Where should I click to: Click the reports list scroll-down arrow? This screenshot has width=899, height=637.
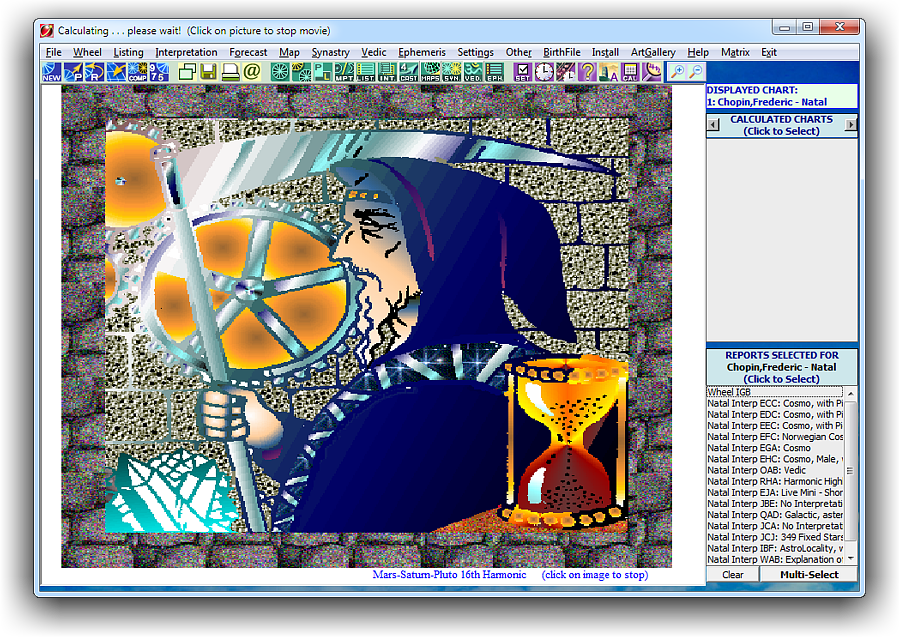(x=851, y=558)
